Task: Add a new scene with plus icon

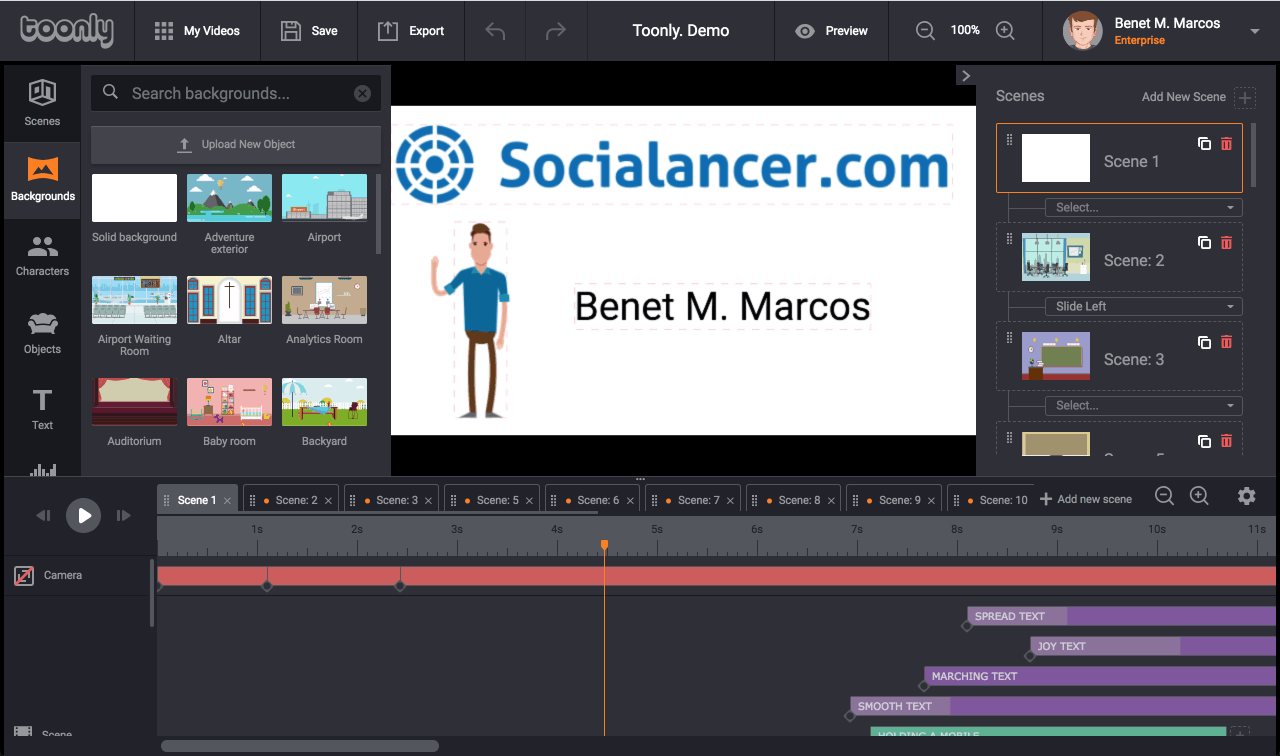Action: click(x=1245, y=97)
